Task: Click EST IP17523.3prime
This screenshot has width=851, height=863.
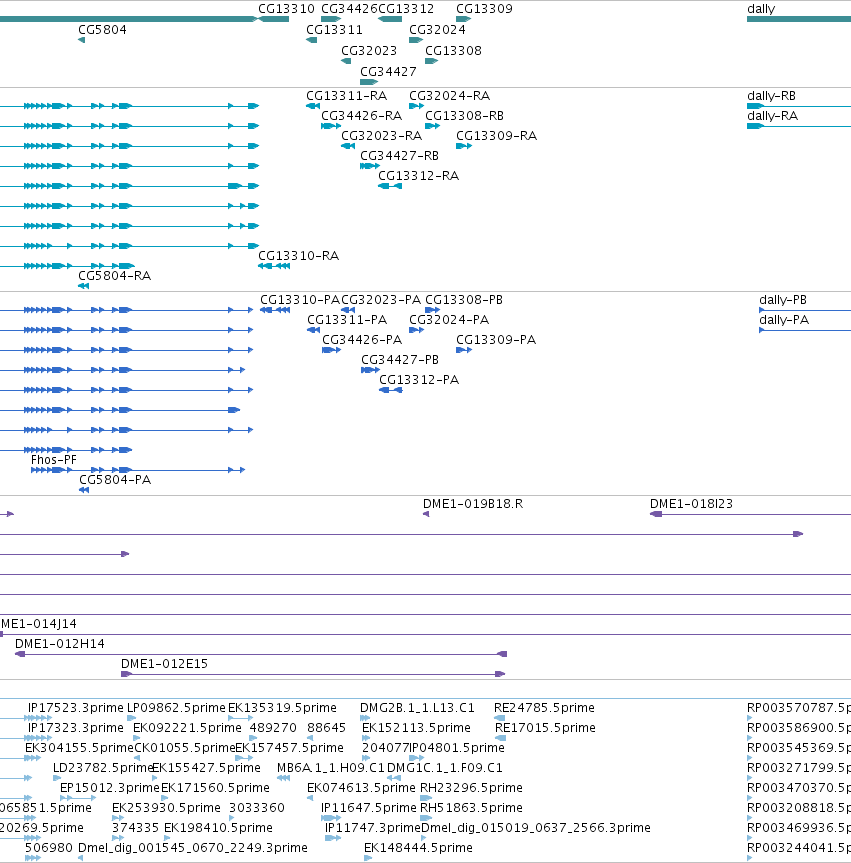Action: point(75,708)
